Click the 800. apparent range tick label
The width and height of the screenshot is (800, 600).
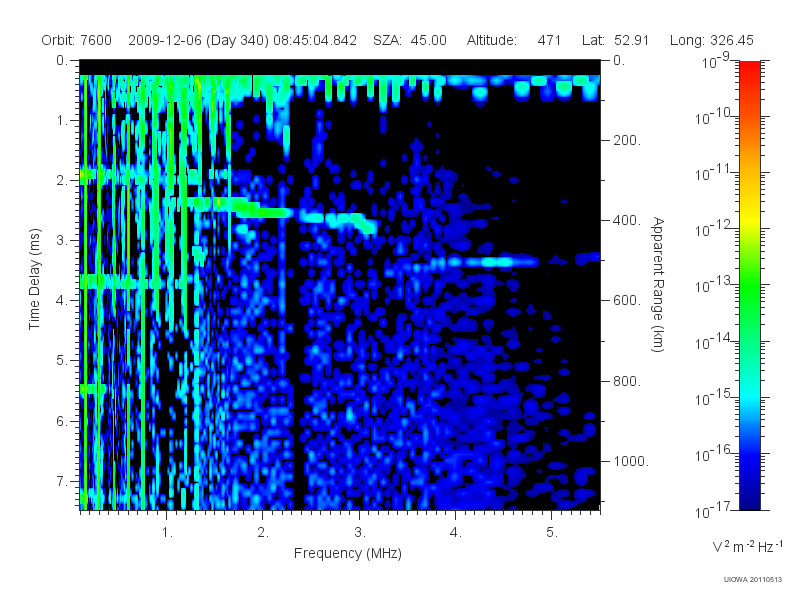627,381
